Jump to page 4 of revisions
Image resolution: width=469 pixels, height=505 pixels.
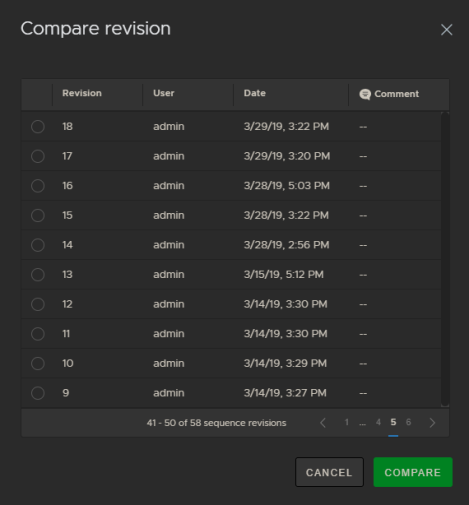pyautogui.click(x=378, y=422)
